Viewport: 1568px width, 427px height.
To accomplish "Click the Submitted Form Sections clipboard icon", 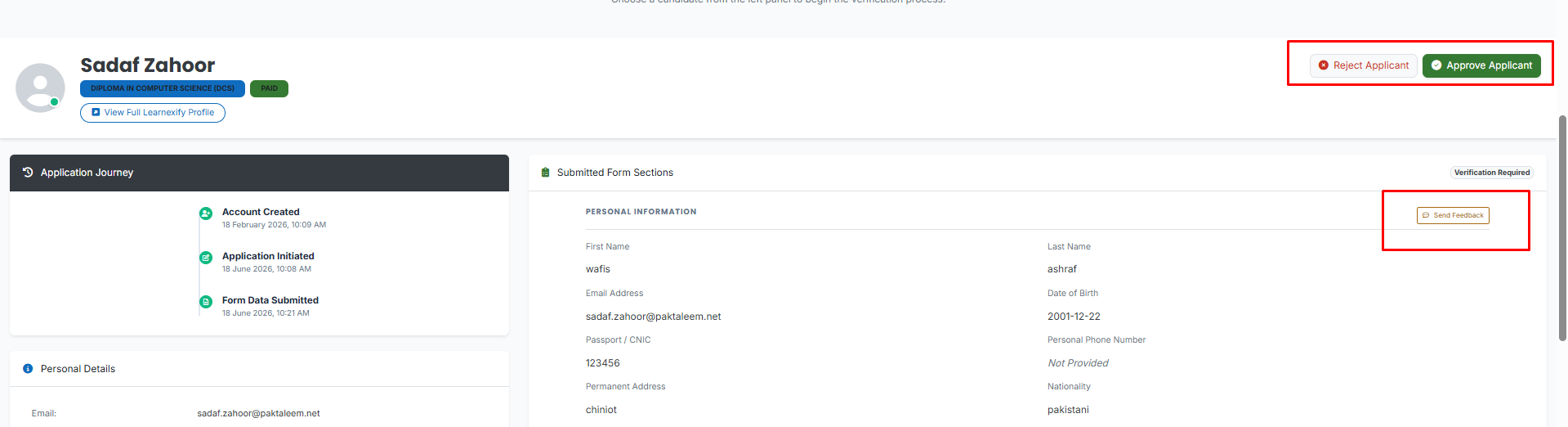I will tap(546, 173).
